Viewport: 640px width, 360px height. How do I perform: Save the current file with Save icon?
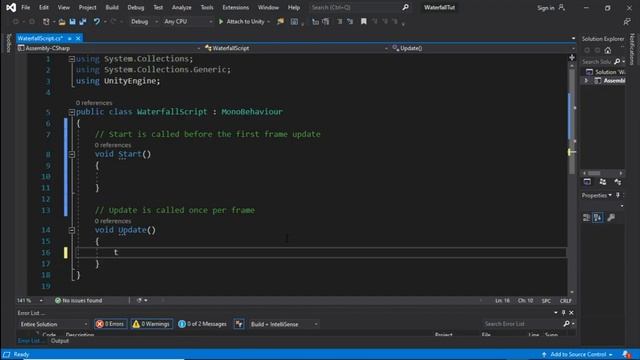72,22
